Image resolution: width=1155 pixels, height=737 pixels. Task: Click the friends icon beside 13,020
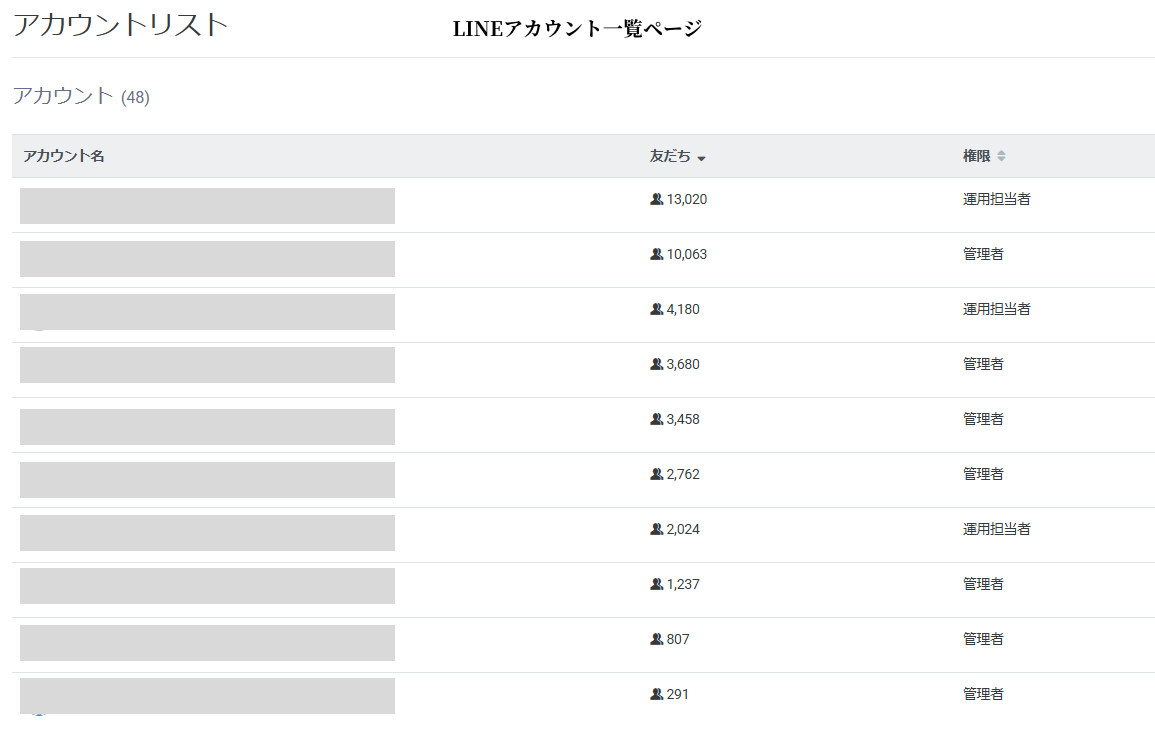point(656,200)
